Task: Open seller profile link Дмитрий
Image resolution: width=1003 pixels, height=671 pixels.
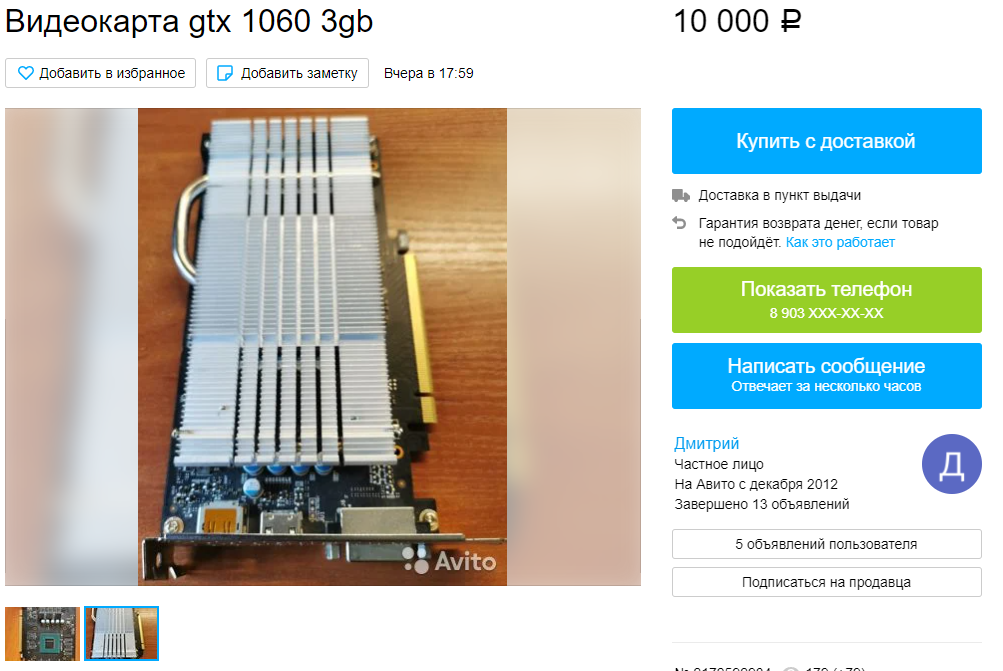Action: click(x=706, y=443)
